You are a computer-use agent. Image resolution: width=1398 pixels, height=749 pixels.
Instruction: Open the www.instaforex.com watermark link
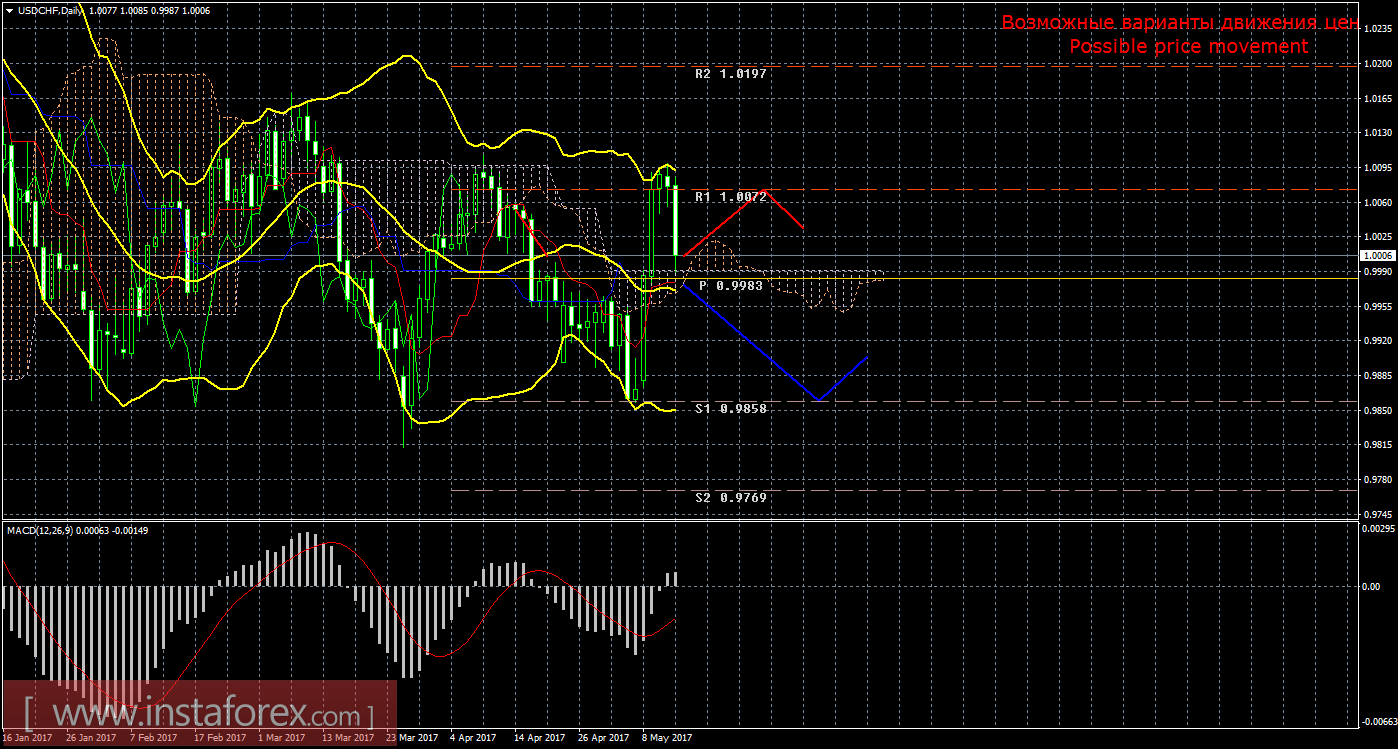200,715
